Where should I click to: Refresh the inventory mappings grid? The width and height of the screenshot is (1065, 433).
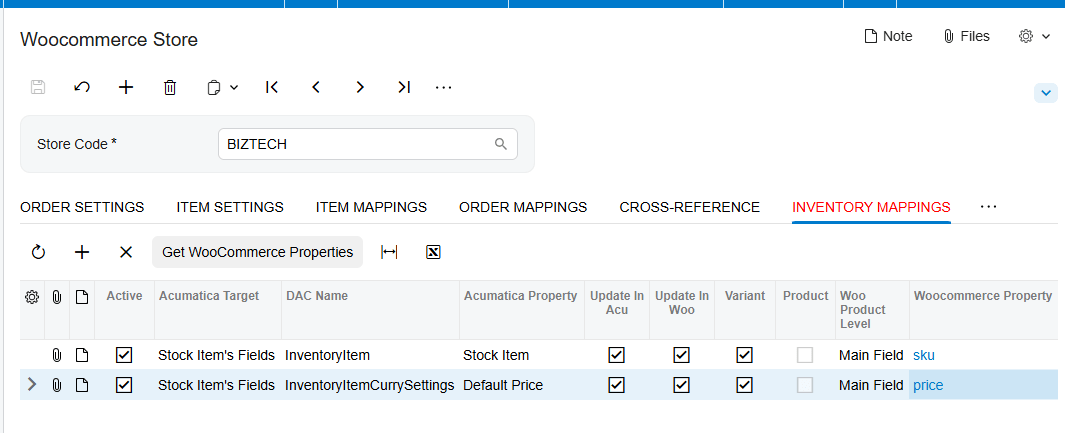[38, 252]
